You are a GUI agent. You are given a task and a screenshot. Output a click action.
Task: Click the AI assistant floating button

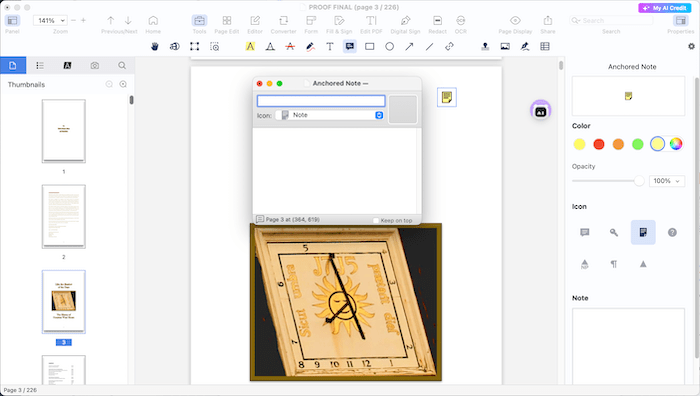[x=541, y=111]
